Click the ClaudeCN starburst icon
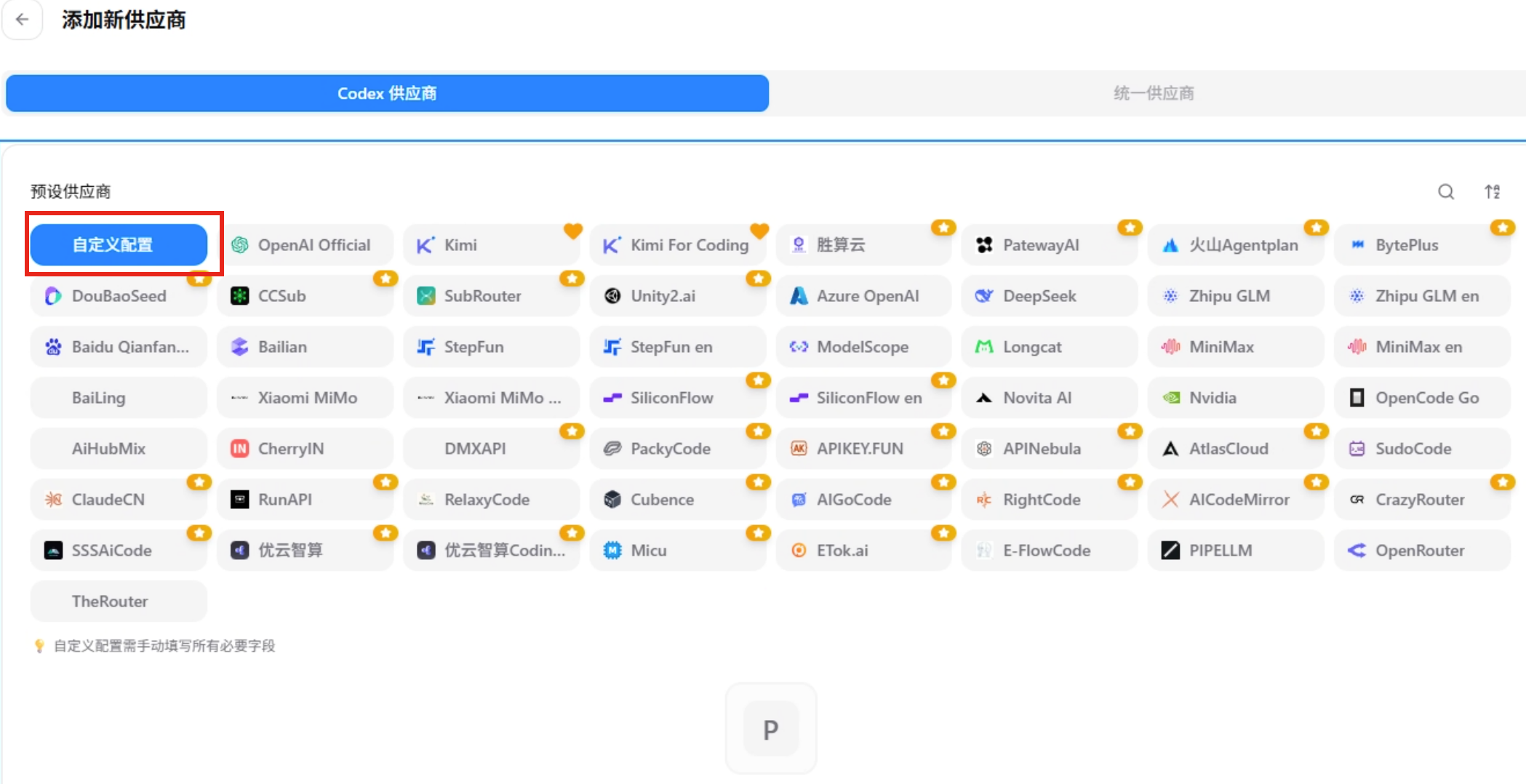 [x=53, y=500]
